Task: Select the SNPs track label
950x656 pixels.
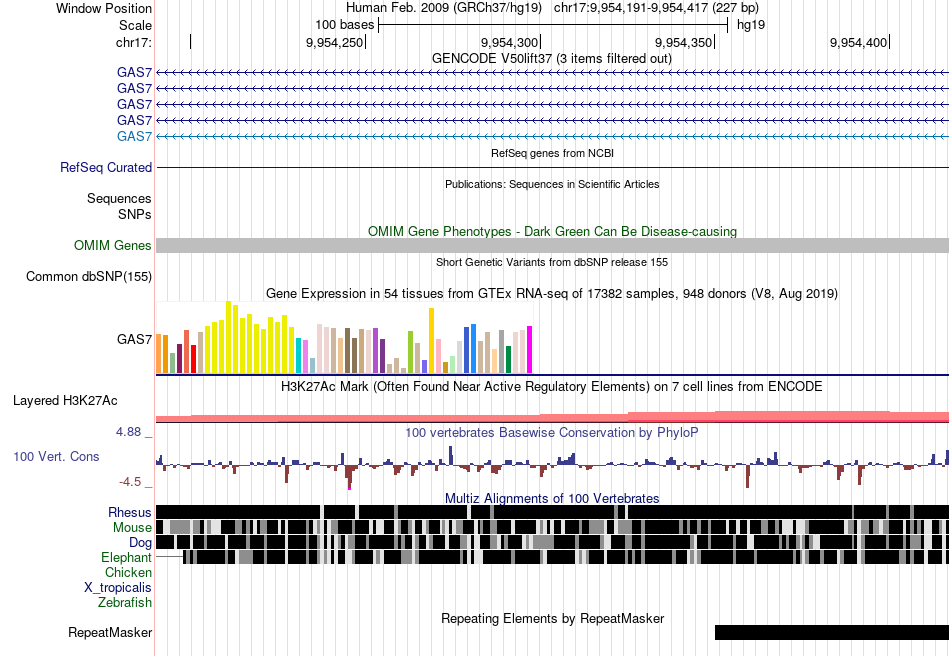Action: [x=135, y=214]
